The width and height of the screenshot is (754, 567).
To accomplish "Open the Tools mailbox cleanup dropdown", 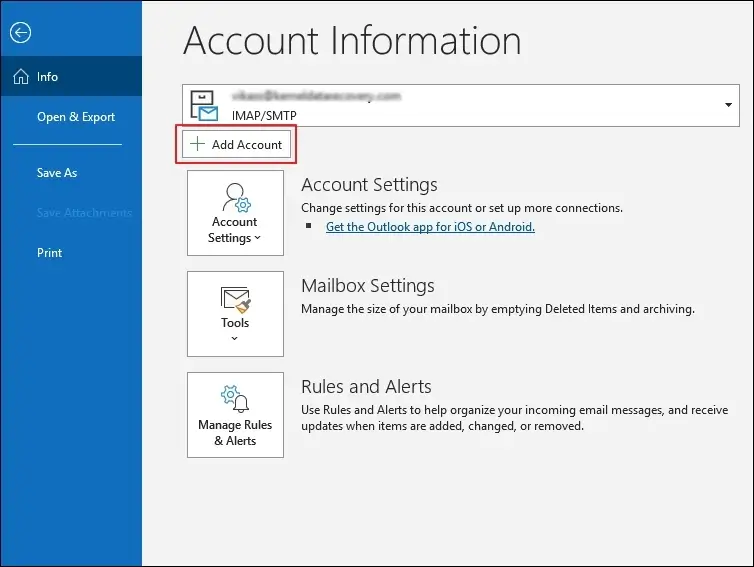I will (235, 314).
